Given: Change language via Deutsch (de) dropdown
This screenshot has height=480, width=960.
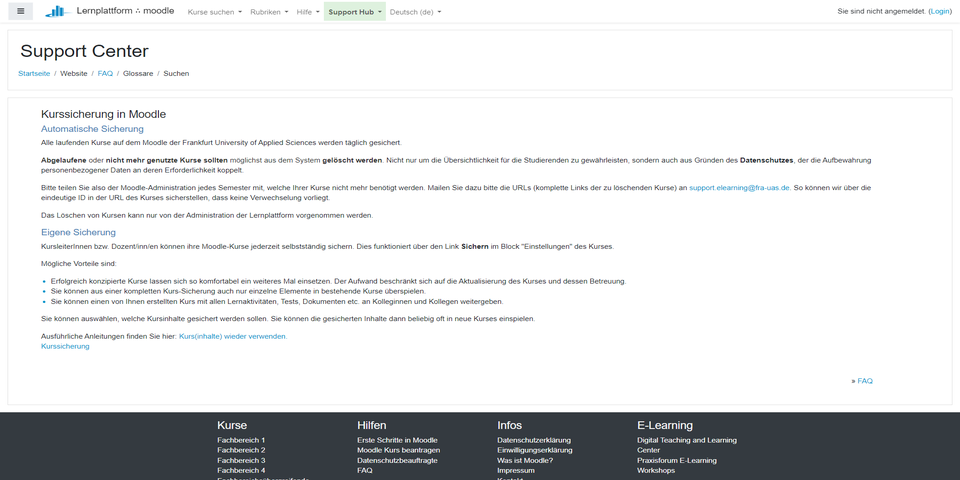Looking at the screenshot, I should pyautogui.click(x=415, y=12).
